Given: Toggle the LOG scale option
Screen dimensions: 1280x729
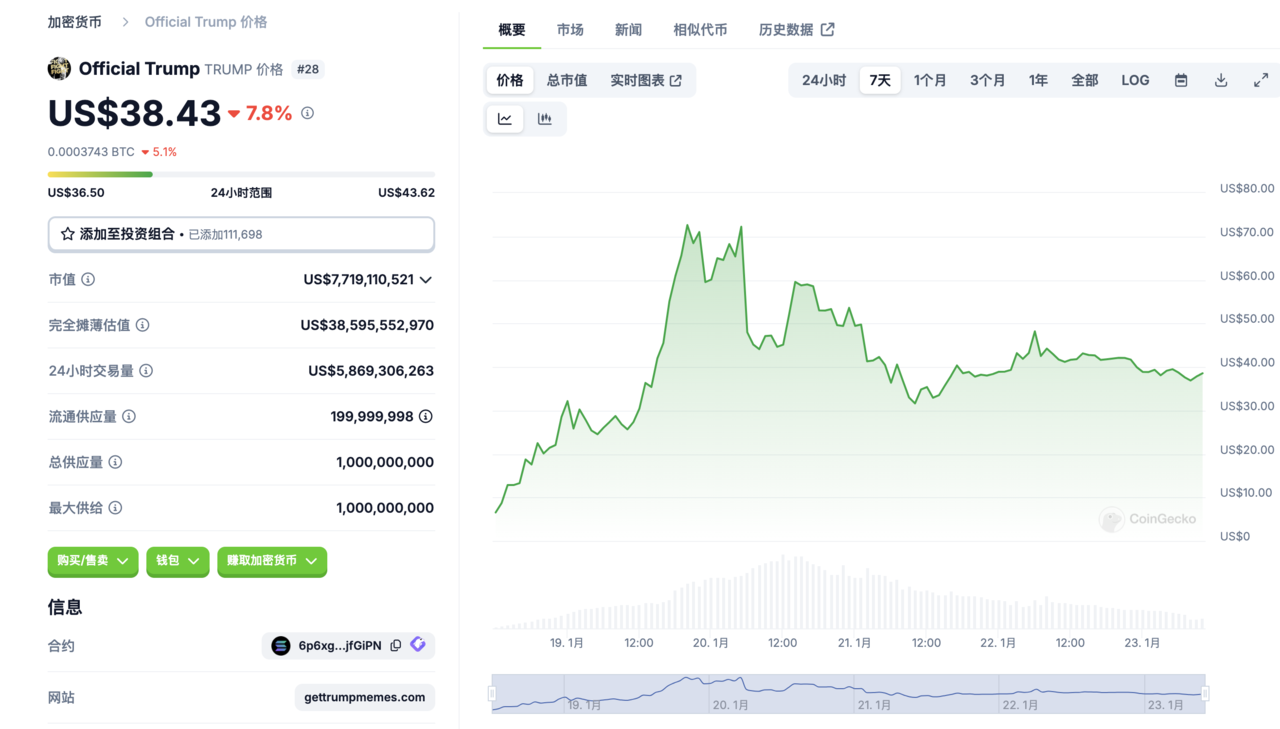Looking at the screenshot, I should [1135, 80].
